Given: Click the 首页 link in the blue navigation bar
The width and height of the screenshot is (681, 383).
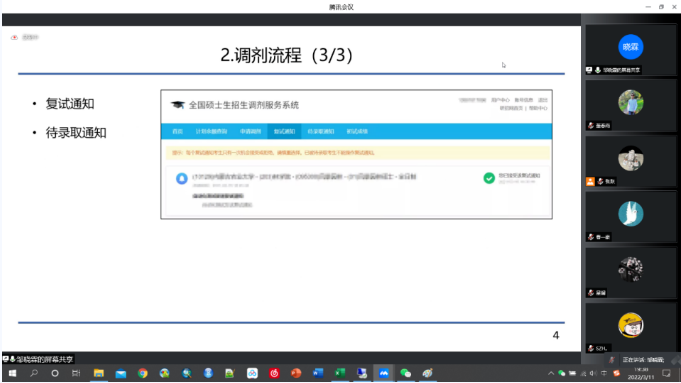Looking at the screenshot, I should tap(177, 131).
